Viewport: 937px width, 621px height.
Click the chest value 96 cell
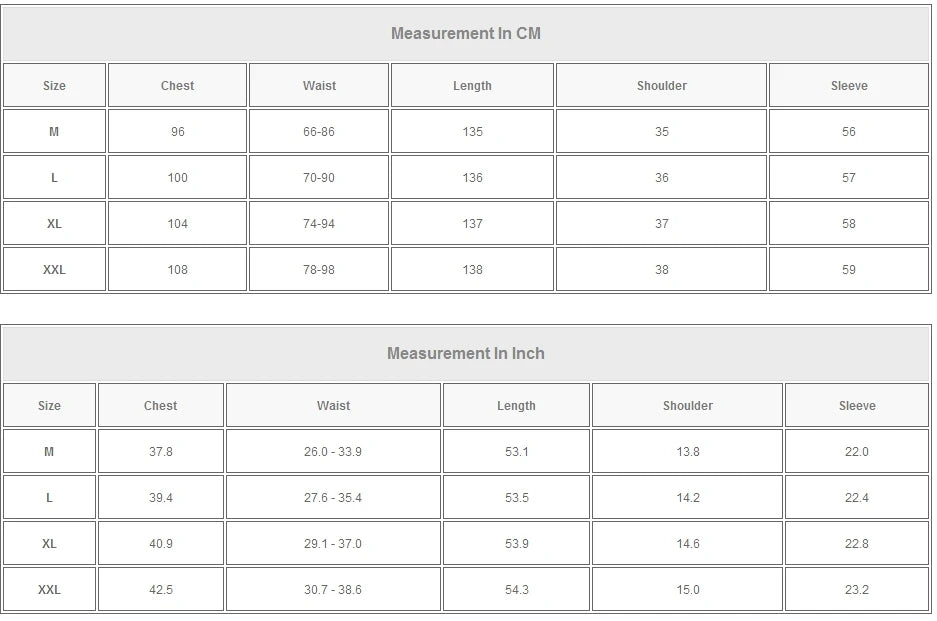tap(177, 132)
